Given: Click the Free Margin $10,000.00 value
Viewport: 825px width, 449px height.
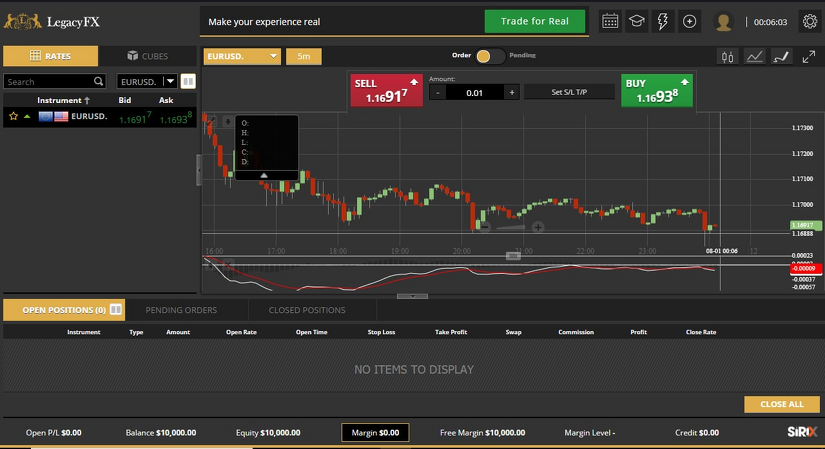Looking at the screenshot, I should [x=482, y=433].
